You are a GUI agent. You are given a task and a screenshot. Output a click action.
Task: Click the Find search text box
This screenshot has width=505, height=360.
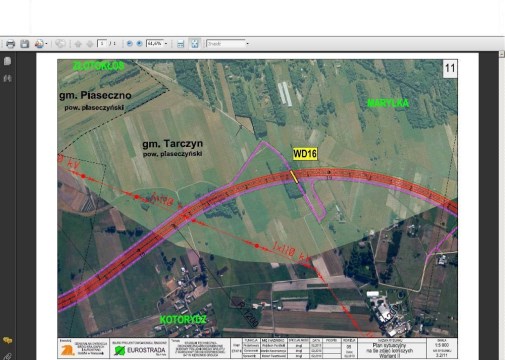coord(226,43)
